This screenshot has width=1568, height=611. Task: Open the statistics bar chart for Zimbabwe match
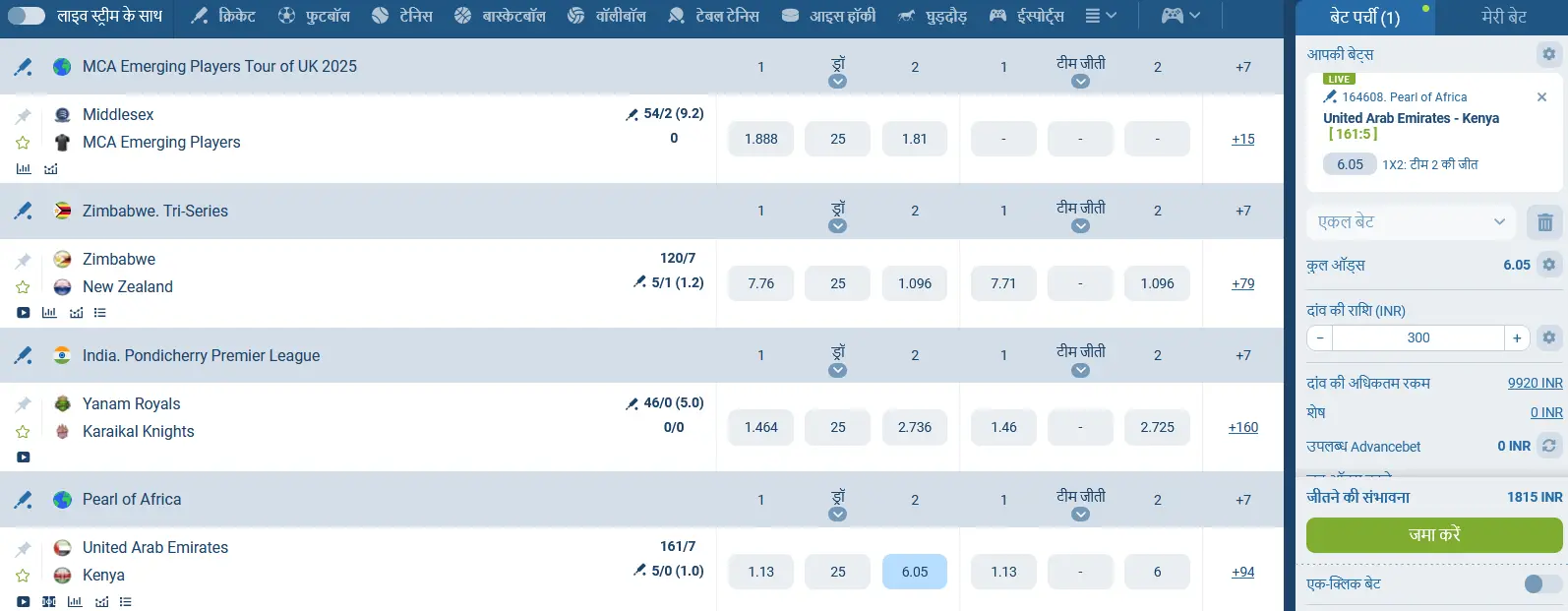[x=49, y=312]
